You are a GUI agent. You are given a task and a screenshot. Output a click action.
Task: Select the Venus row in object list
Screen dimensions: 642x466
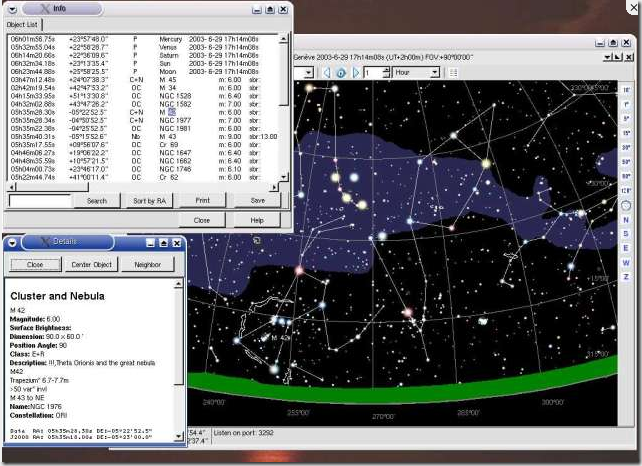click(143, 47)
